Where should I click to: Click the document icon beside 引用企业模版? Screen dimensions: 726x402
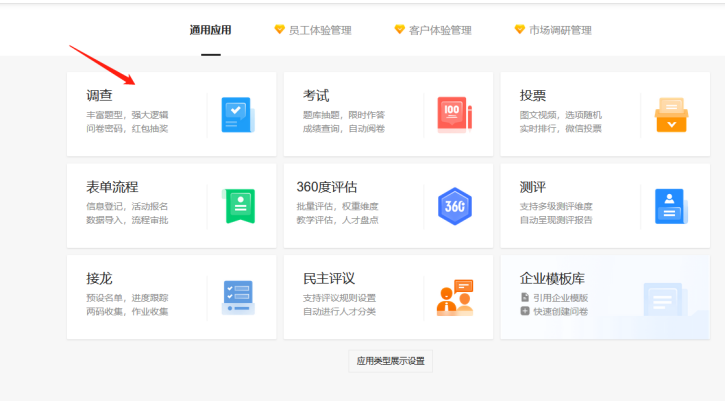tap(525, 297)
